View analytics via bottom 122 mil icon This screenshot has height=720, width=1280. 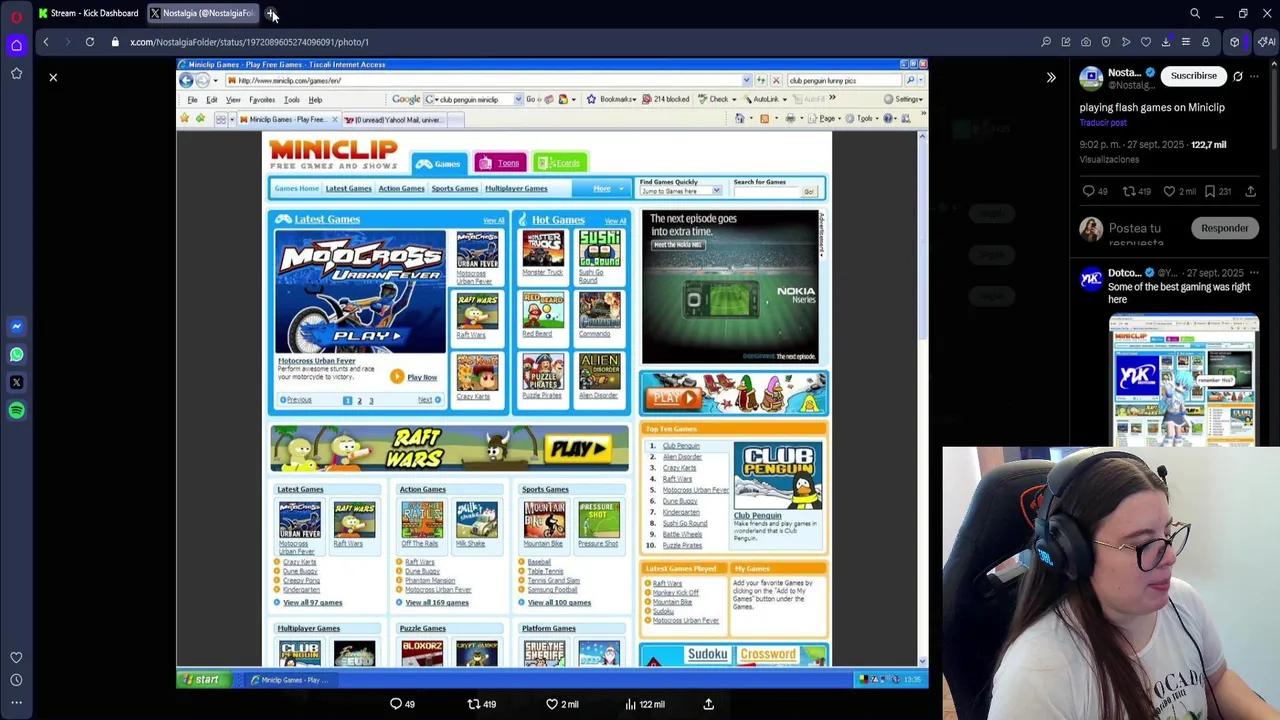pos(645,704)
